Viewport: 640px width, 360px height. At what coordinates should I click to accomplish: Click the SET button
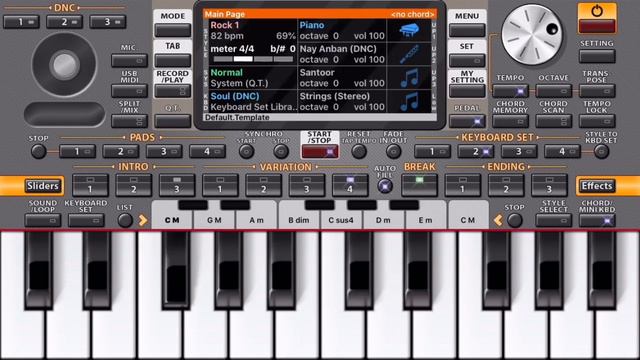pyautogui.click(x=467, y=61)
